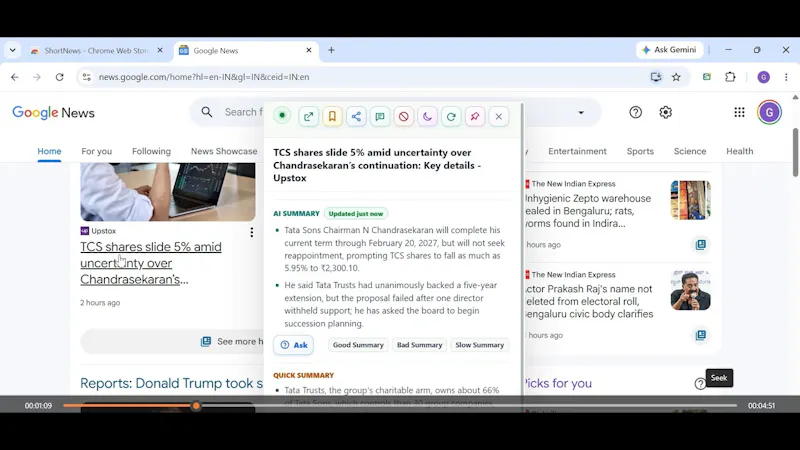Click help icon beside Picks for you
Image resolution: width=800 pixels, height=450 pixels.
click(699, 384)
